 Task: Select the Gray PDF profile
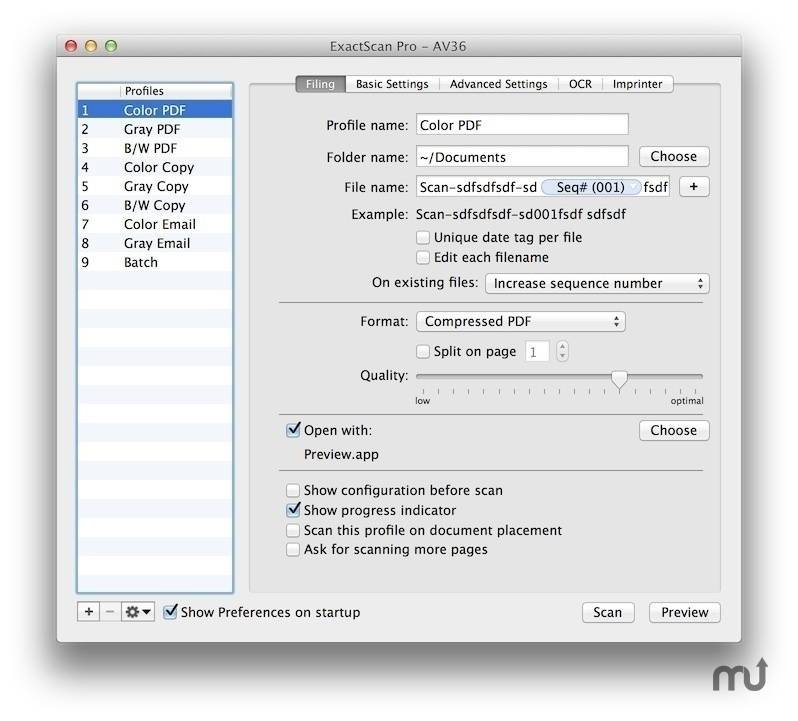(155, 129)
